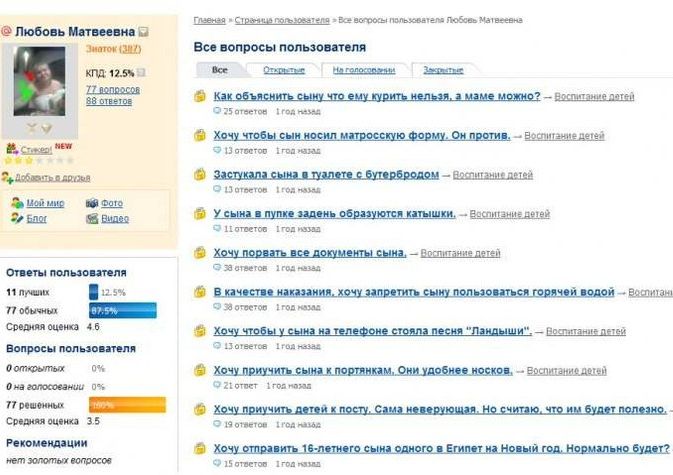This screenshot has width=673, height=475.
Task: Open the Закрытые tab
Action: (x=443, y=70)
